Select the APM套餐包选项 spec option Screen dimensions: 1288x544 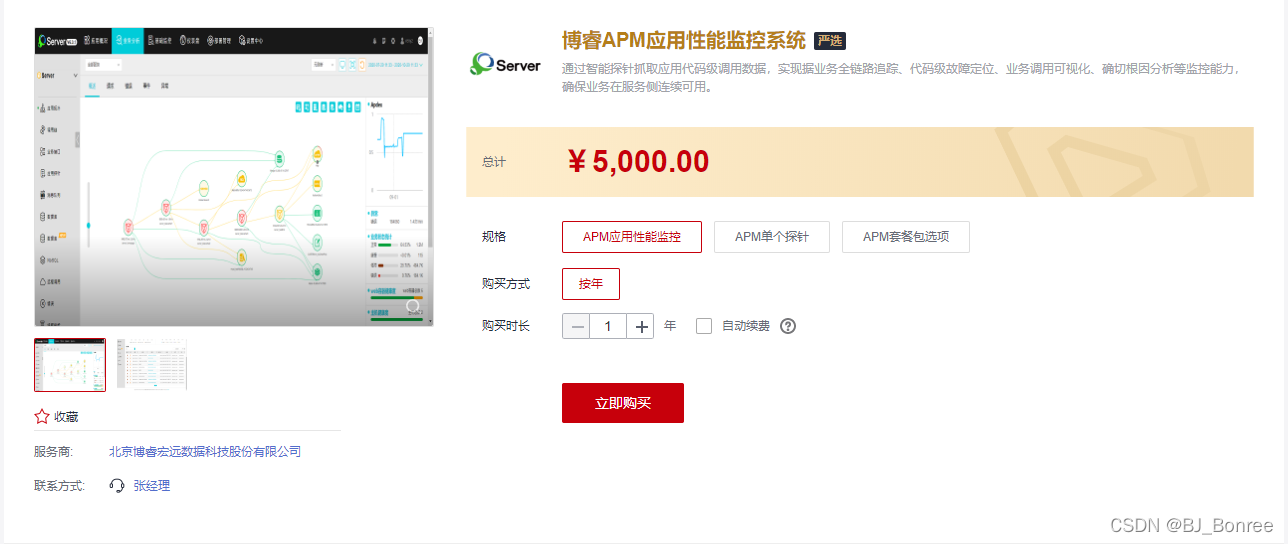pyautogui.click(x=906, y=237)
